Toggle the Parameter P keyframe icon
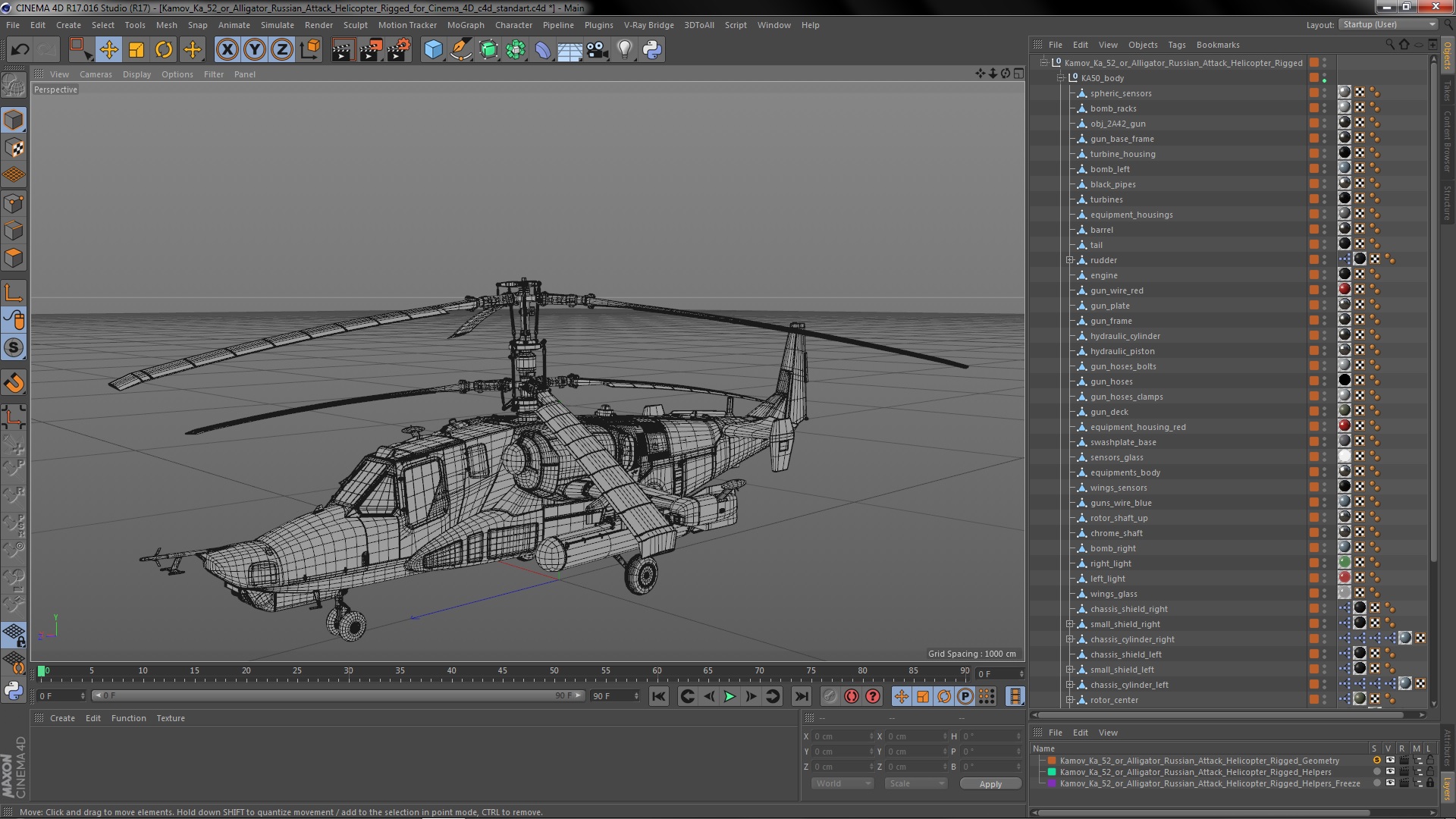This screenshot has width=1456, height=819. (x=965, y=696)
